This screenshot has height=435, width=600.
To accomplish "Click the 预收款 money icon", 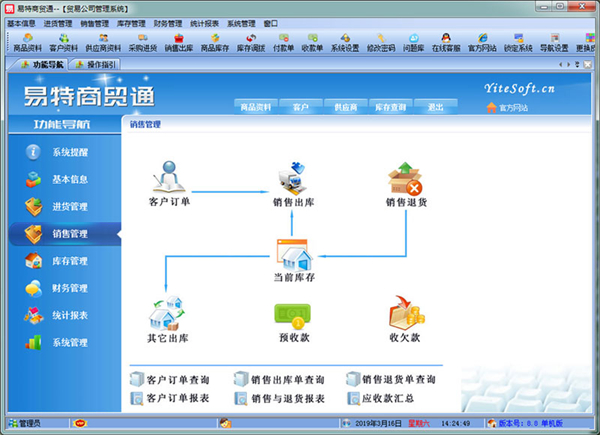I will pyautogui.click(x=294, y=323).
